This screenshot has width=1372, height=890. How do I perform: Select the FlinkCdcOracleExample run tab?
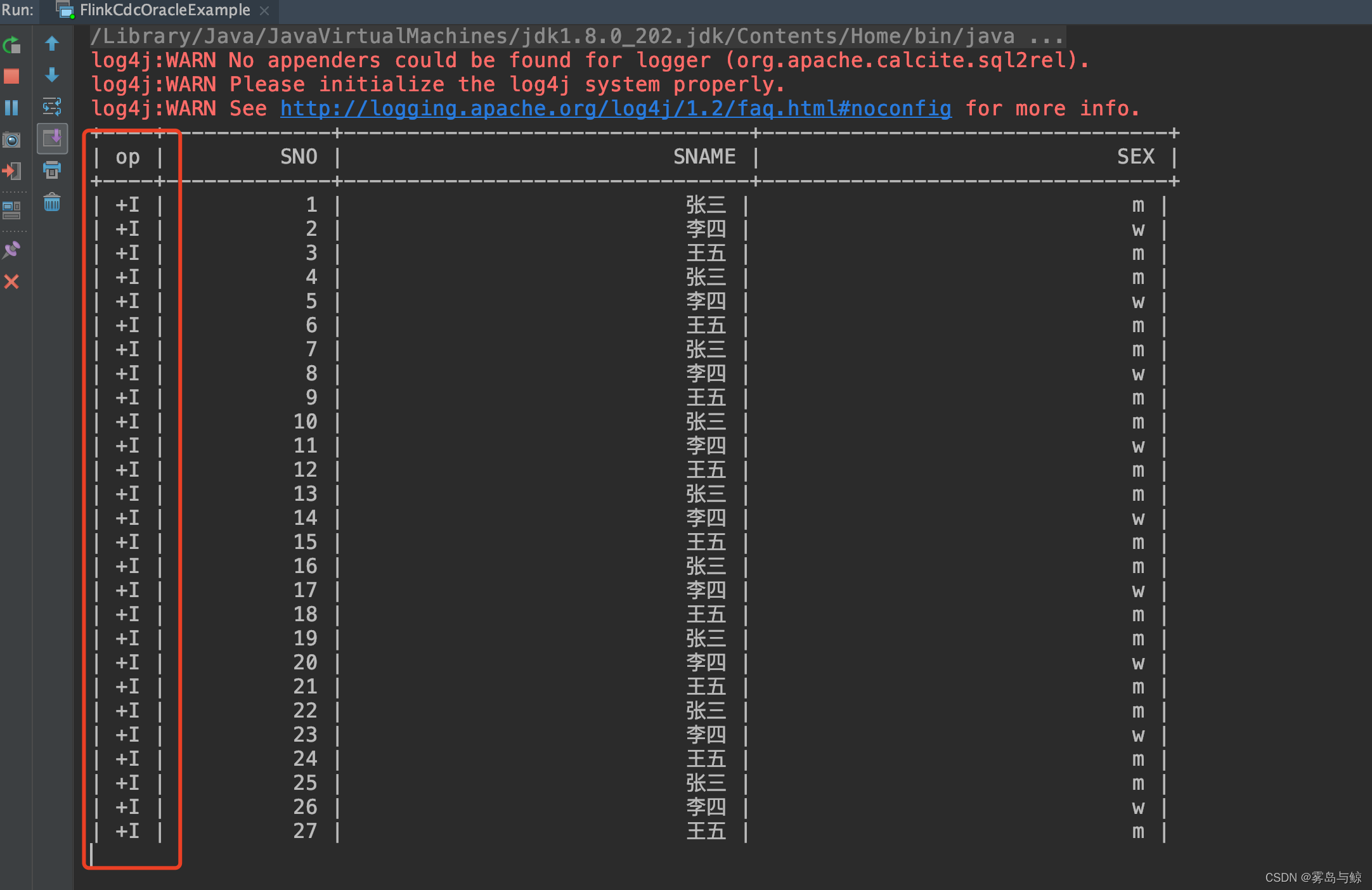point(164,10)
